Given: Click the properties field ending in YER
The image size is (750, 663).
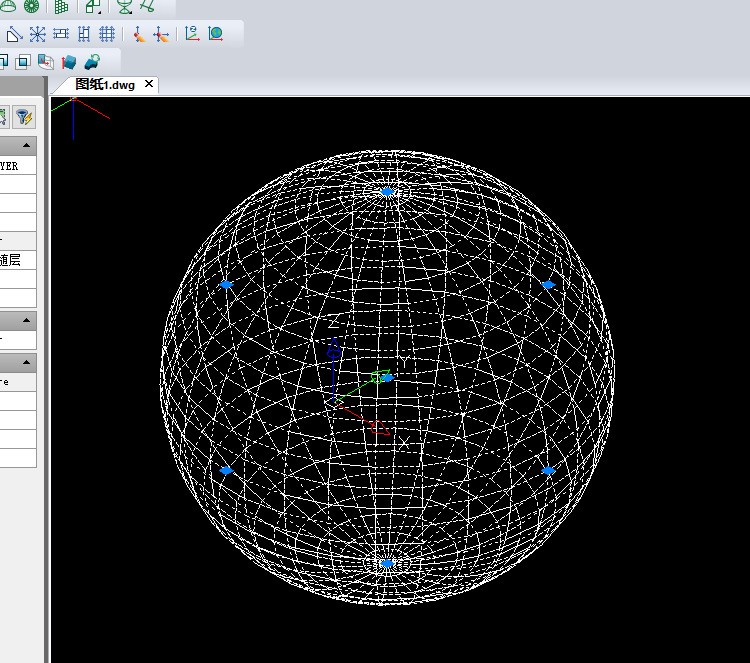Looking at the screenshot, I should [18, 166].
